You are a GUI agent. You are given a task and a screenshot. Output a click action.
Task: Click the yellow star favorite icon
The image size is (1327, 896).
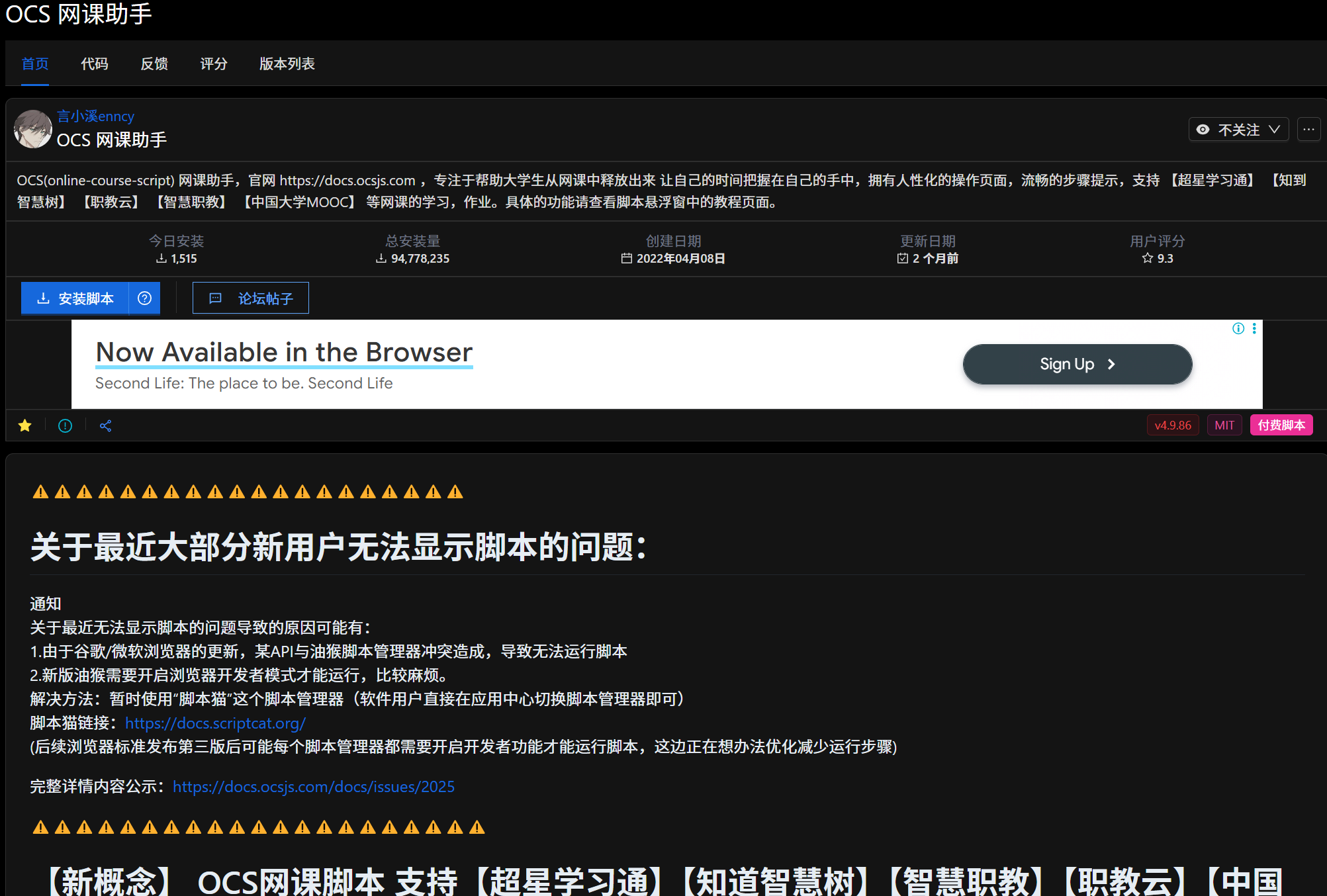click(x=25, y=426)
